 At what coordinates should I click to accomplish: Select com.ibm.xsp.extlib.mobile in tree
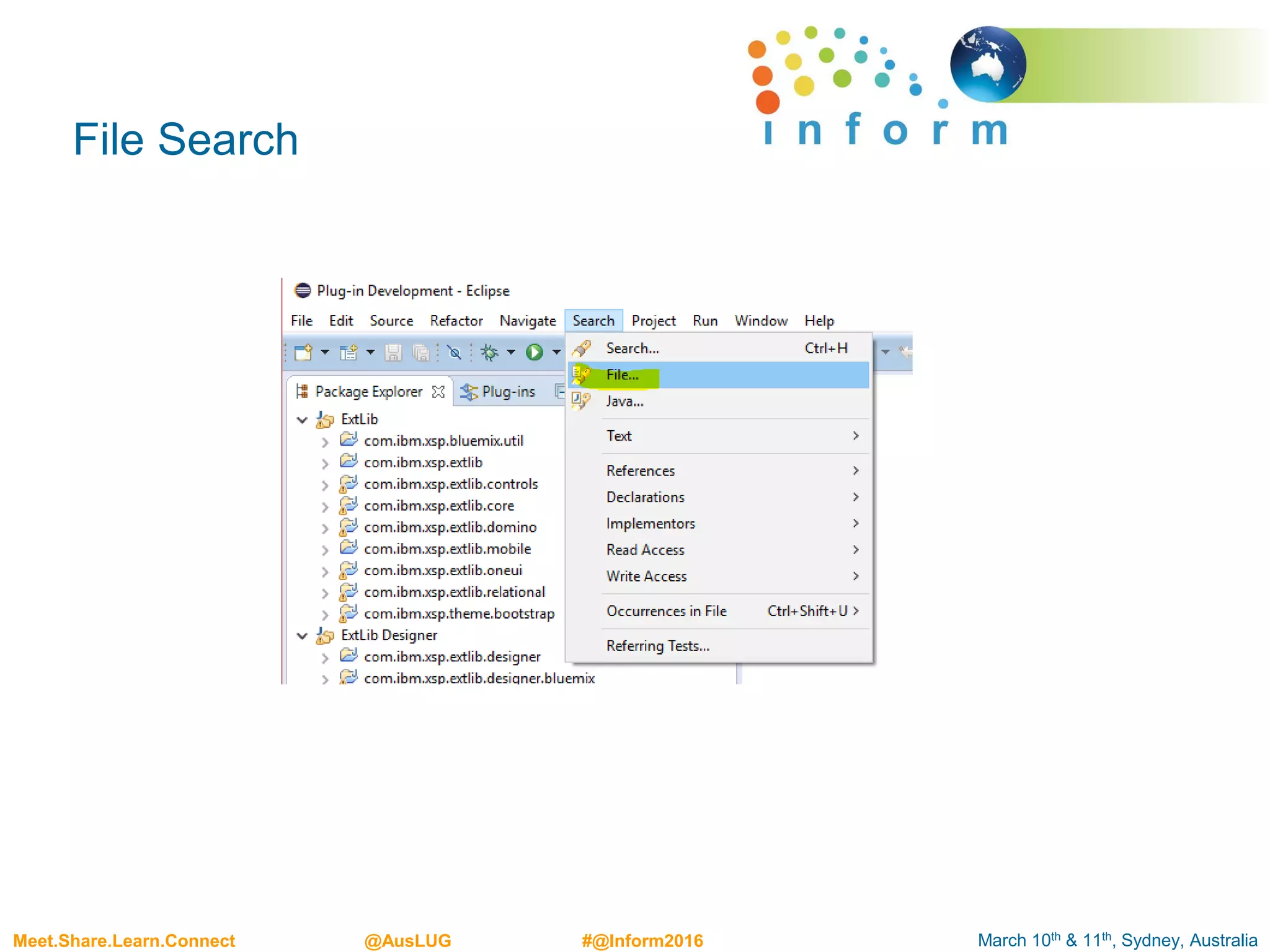click(x=447, y=549)
